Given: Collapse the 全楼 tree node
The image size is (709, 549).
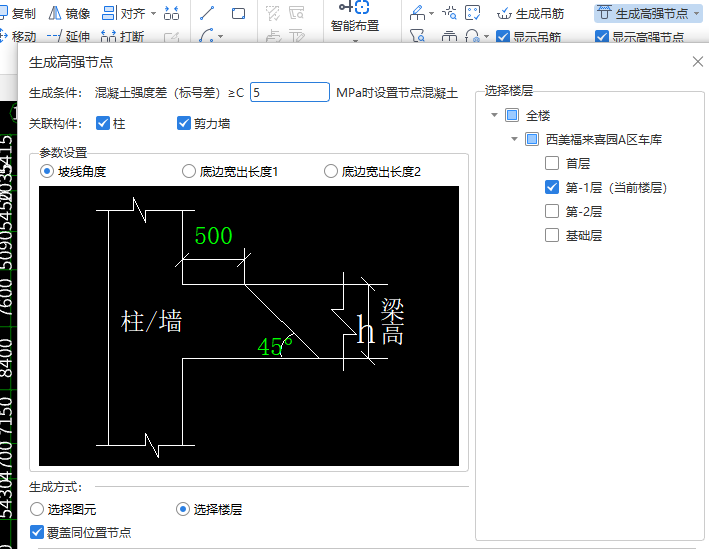Looking at the screenshot, I should point(494,115).
